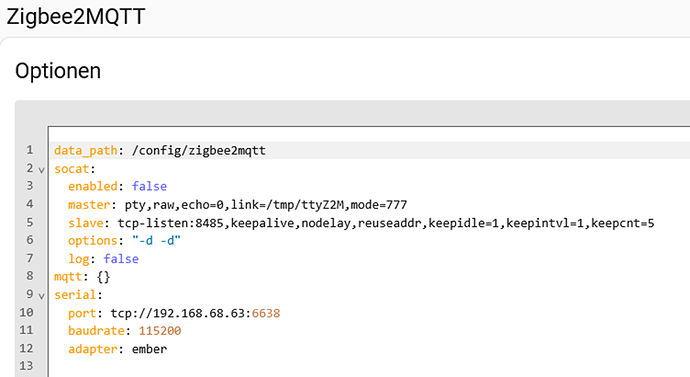Click the tcp://192.168.68.63 address

coord(178,313)
